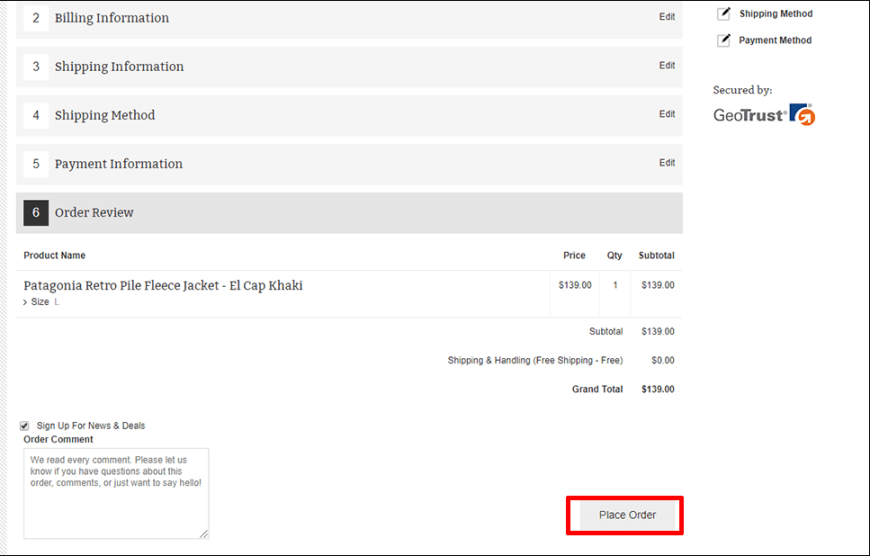870x556 pixels.
Task: Edit the Payment Information step
Action: 666,163
